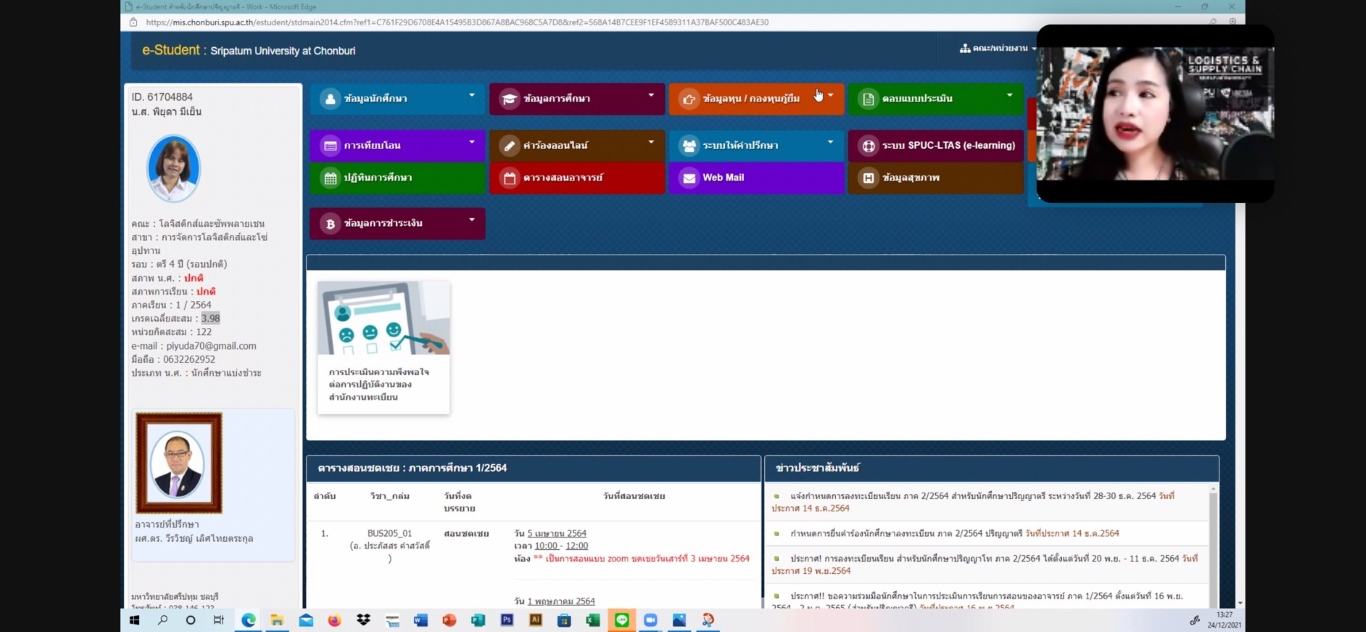Open Microsoft Edge from the taskbar
The image size is (1366, 632).
tap(248, 620)
